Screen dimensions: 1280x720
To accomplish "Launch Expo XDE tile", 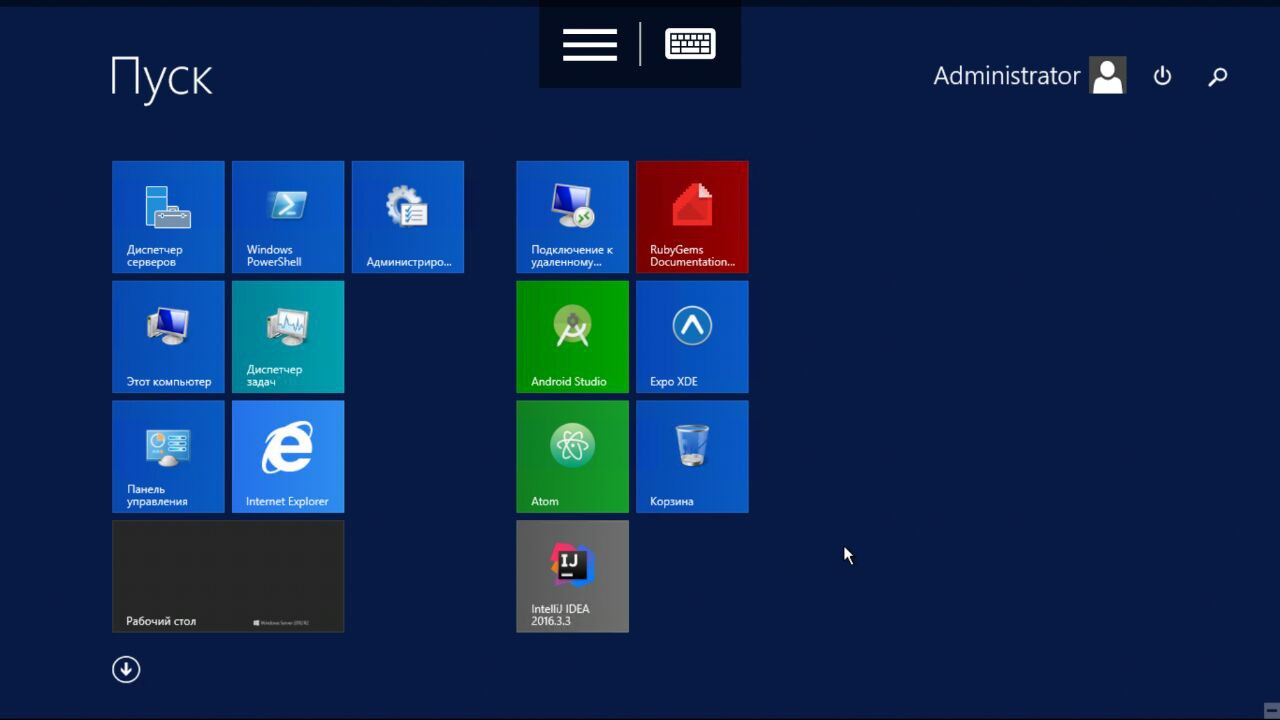I will pyautogui.click(x=692, y=337).
